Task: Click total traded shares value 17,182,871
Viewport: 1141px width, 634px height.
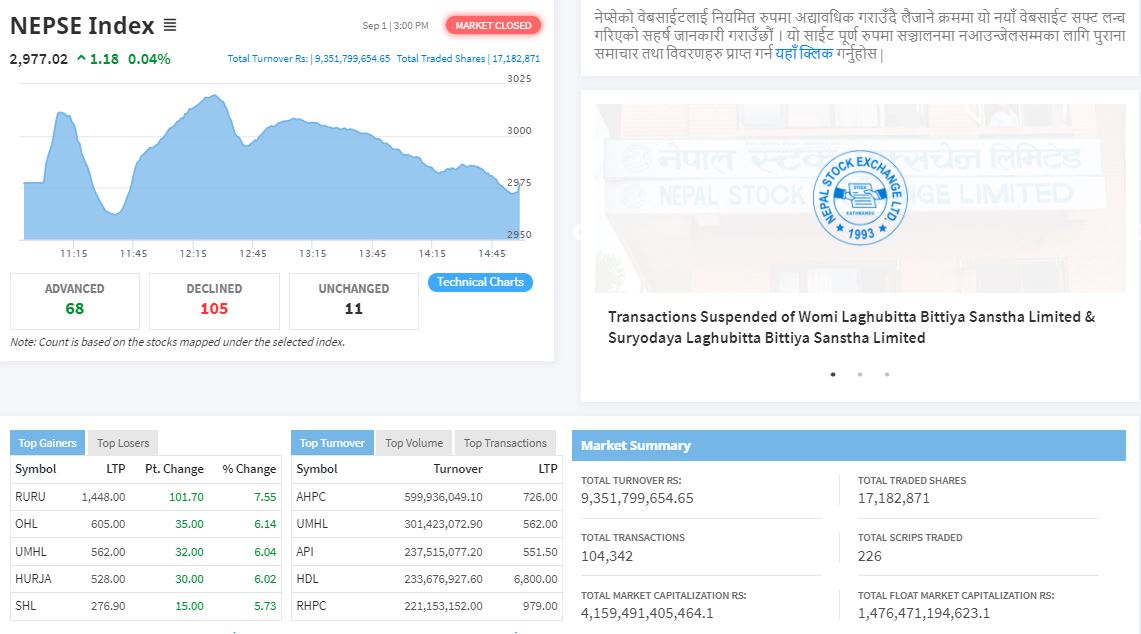Action: (894, 499)
